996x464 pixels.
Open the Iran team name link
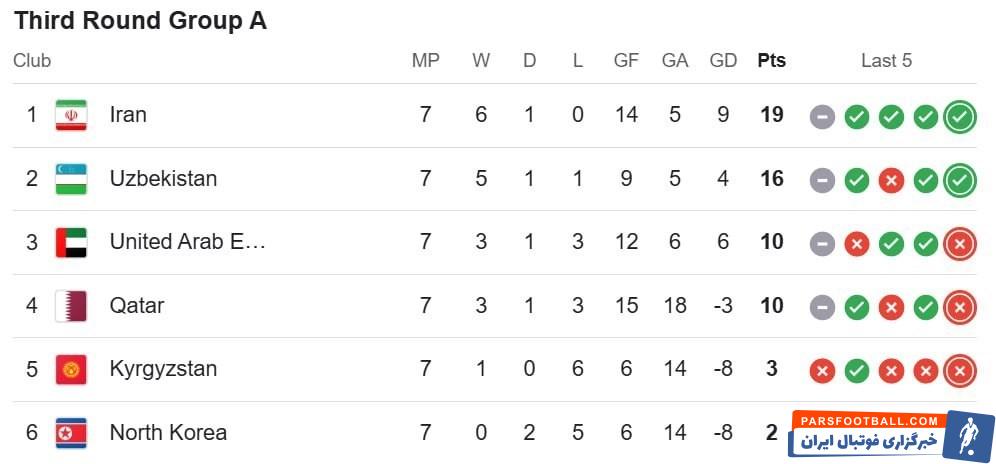128,115
